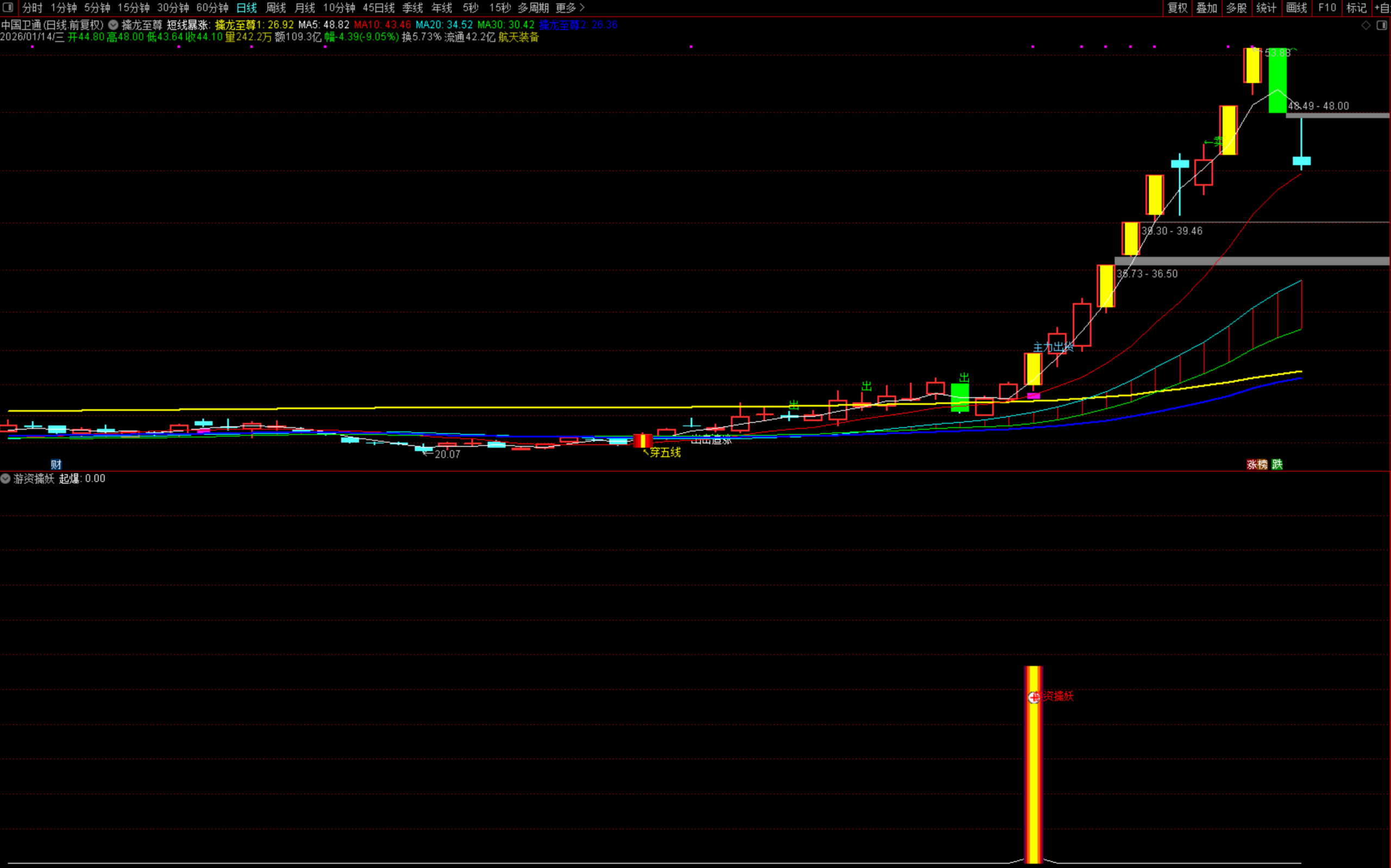Screen dimensions: 1391x868
Task: Toggle right sidebar panel icon
Action: (x=1381, y=26)
